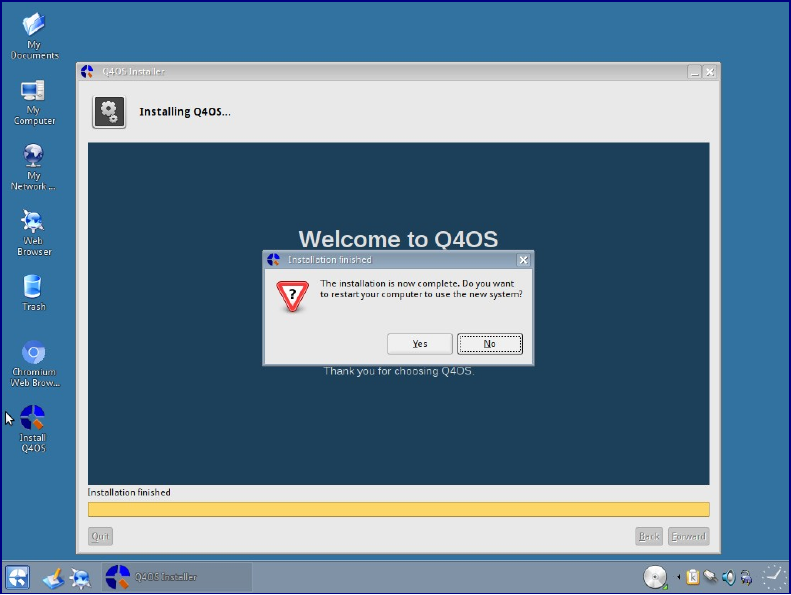Click No in the Installation finished dialog

(x=489, y=344)
